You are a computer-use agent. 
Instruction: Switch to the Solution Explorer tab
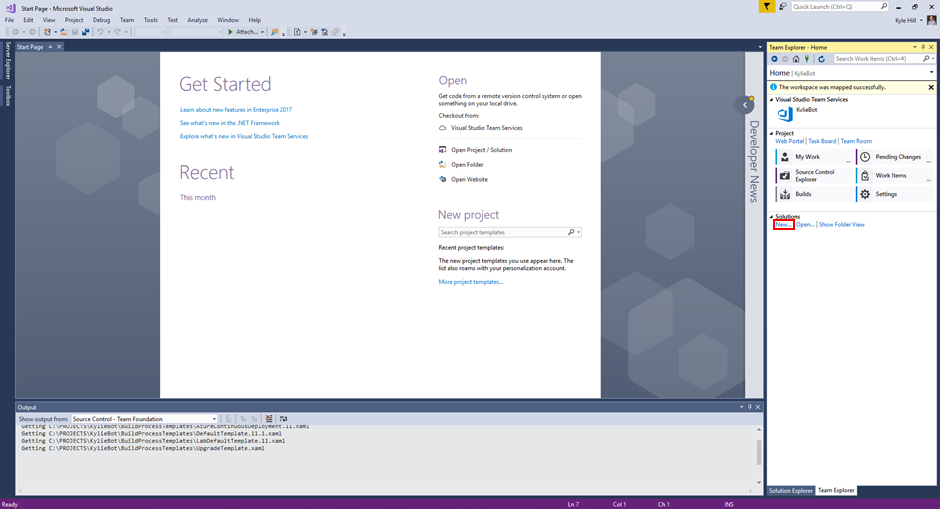point(791,490)
